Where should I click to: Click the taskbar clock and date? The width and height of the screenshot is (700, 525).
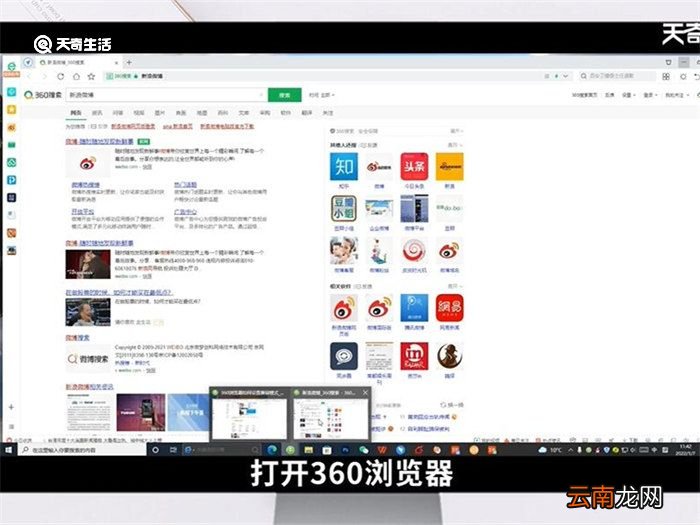click(x=685, y=450)
